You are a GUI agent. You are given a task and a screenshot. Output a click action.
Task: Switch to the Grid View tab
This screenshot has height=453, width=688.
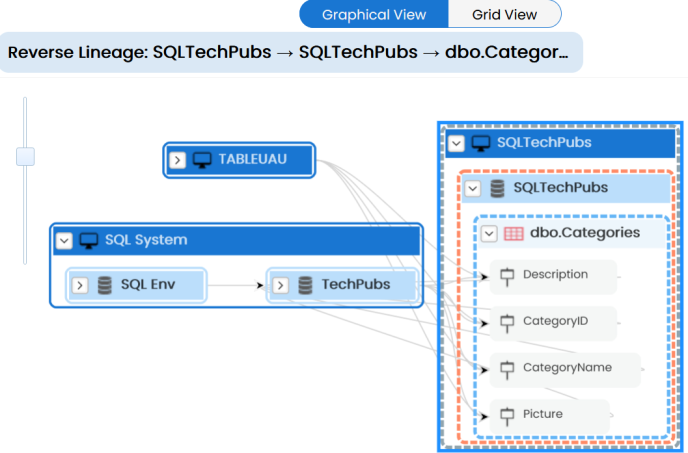click(504, 14)
